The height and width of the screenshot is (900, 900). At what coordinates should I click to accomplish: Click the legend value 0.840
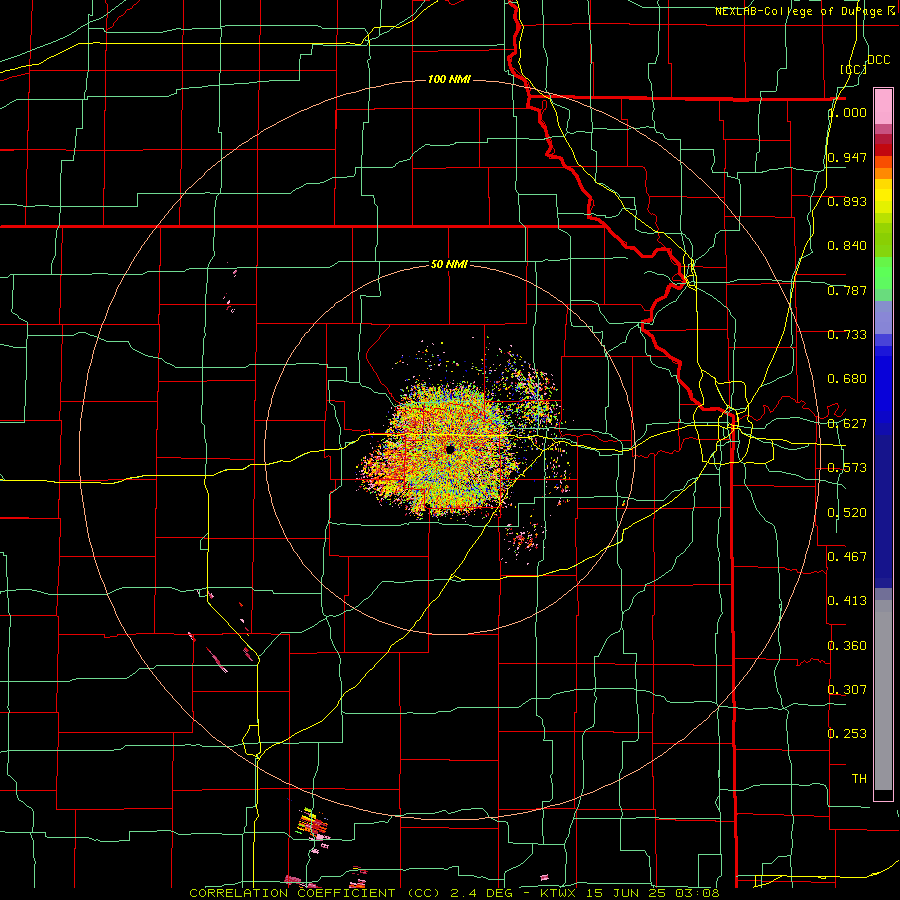tap(847, 246)
